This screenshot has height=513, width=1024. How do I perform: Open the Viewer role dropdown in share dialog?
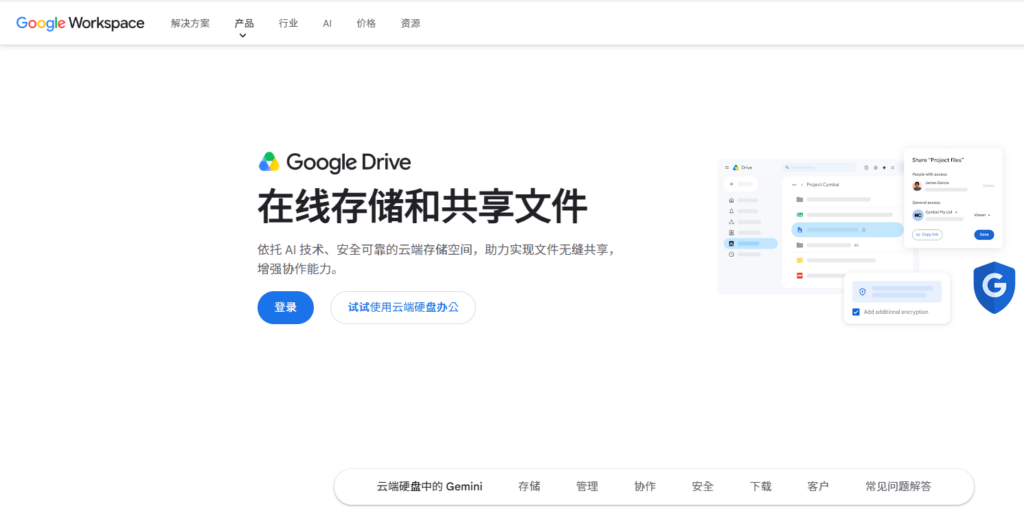(982, 215)
